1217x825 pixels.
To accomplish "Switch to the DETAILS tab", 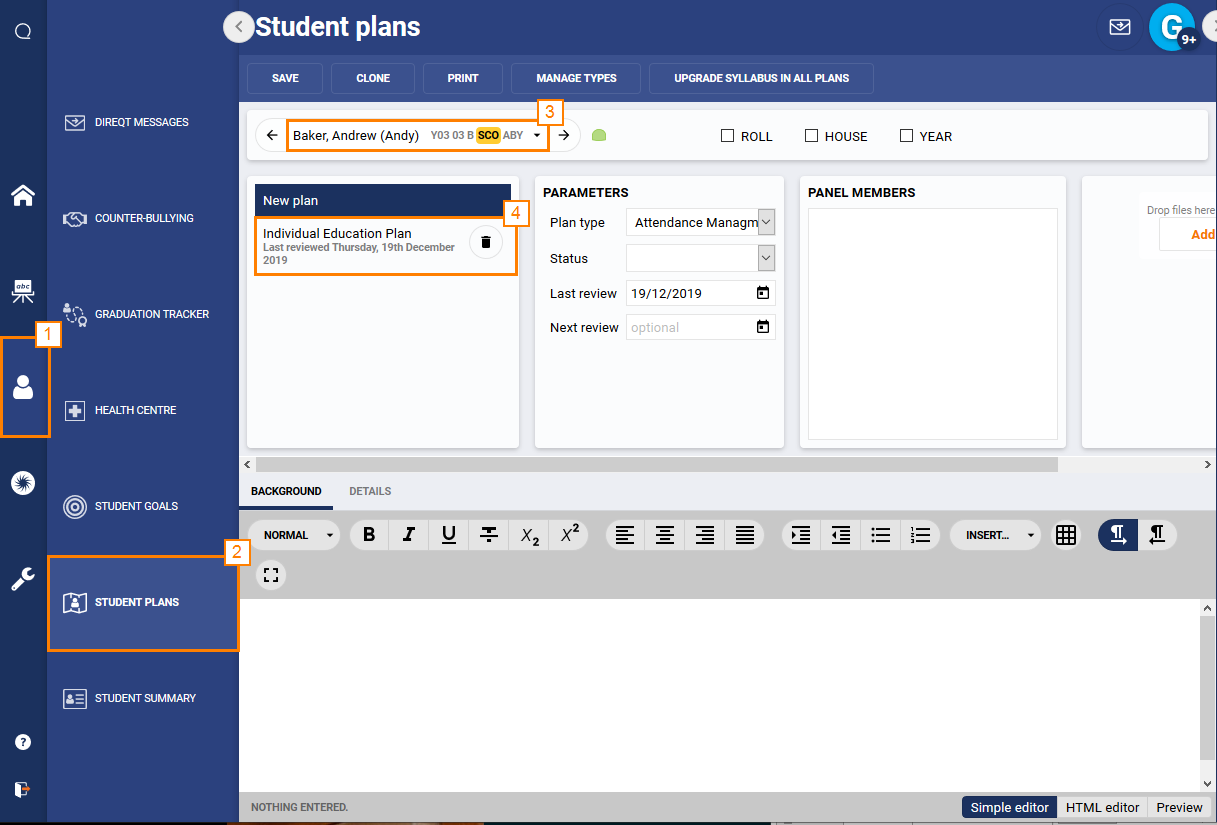I will [x=370, y=491].
